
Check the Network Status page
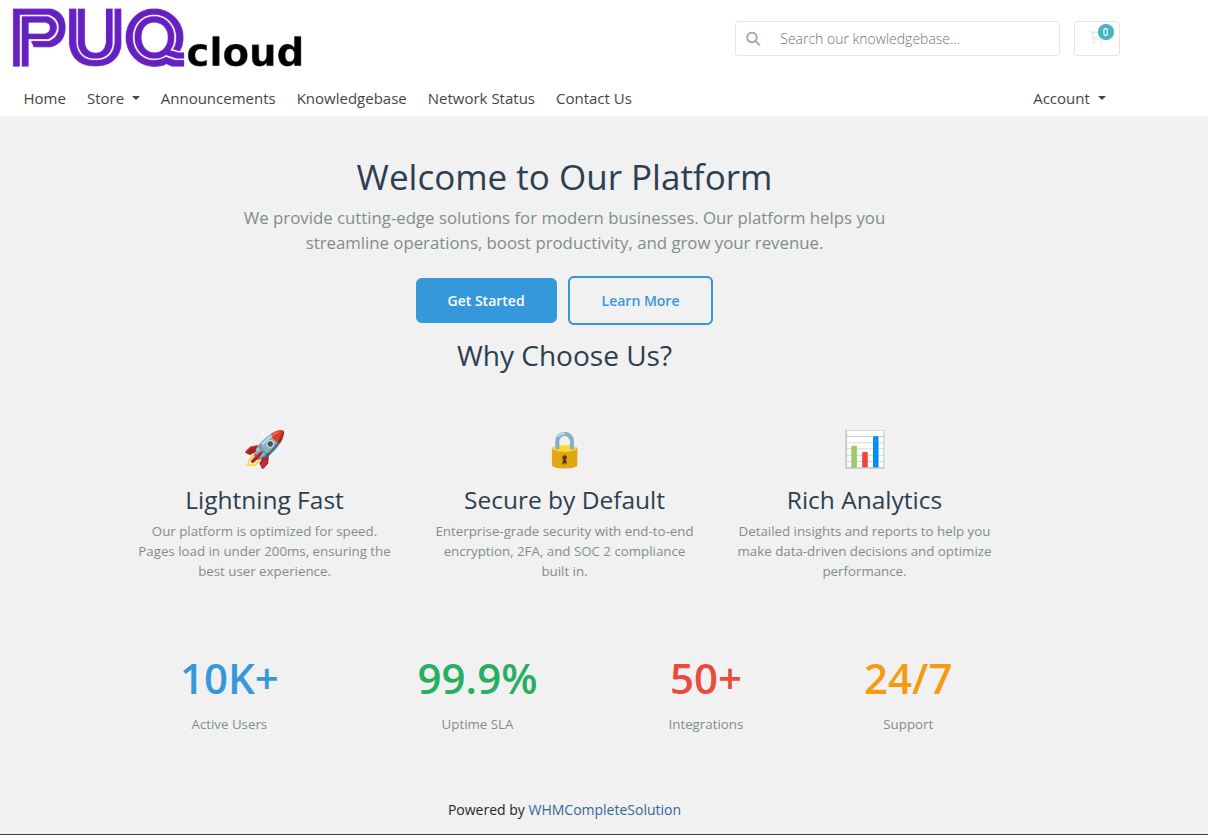pos(481,99)
